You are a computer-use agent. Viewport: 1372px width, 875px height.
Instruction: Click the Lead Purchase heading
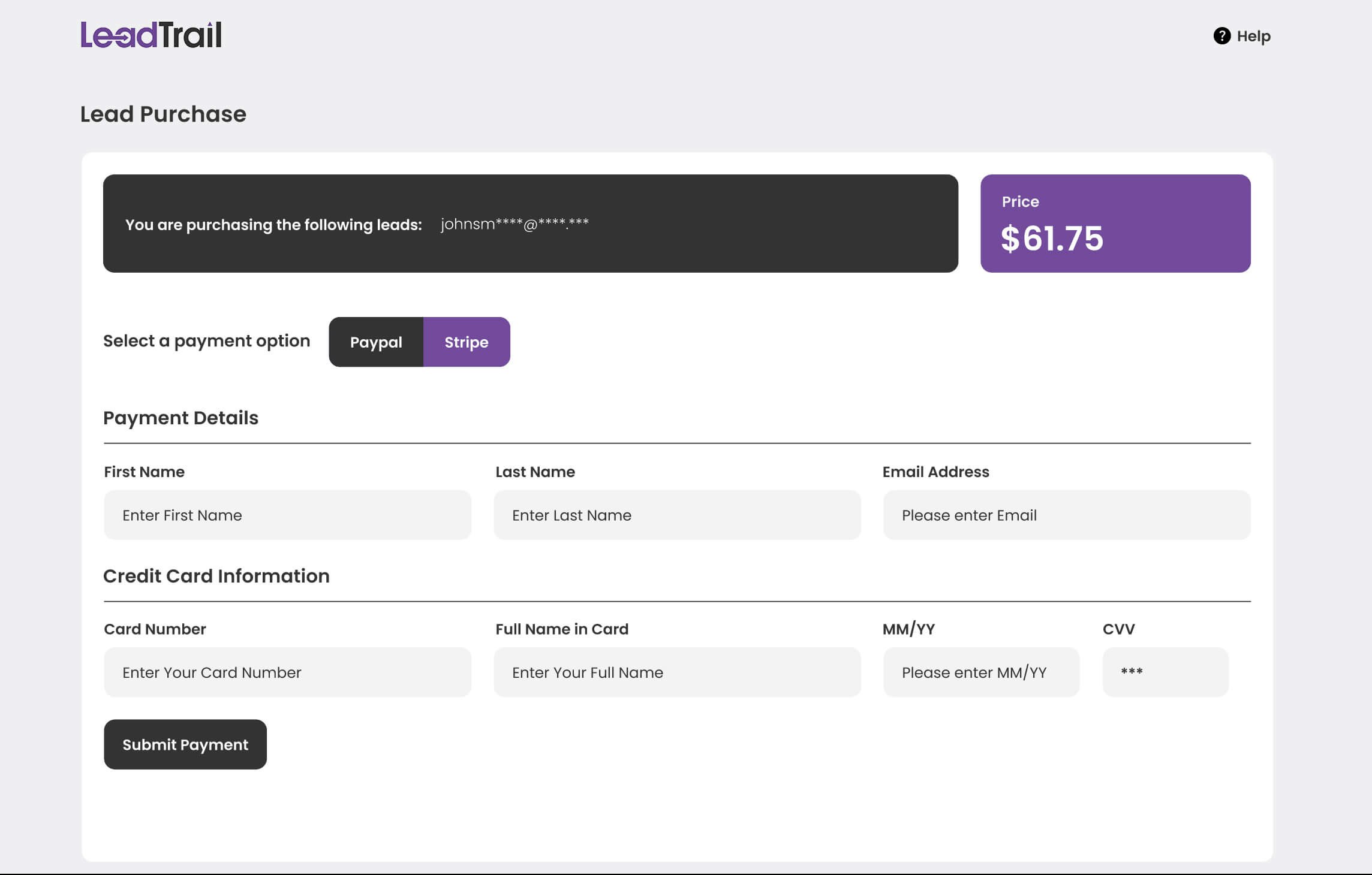coord(163,114)
